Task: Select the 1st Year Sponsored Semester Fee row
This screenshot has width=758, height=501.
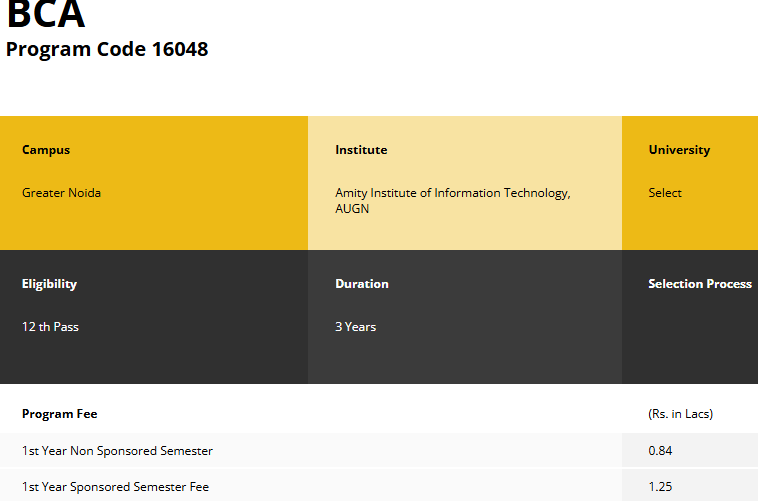Action: tap(115, 487)
